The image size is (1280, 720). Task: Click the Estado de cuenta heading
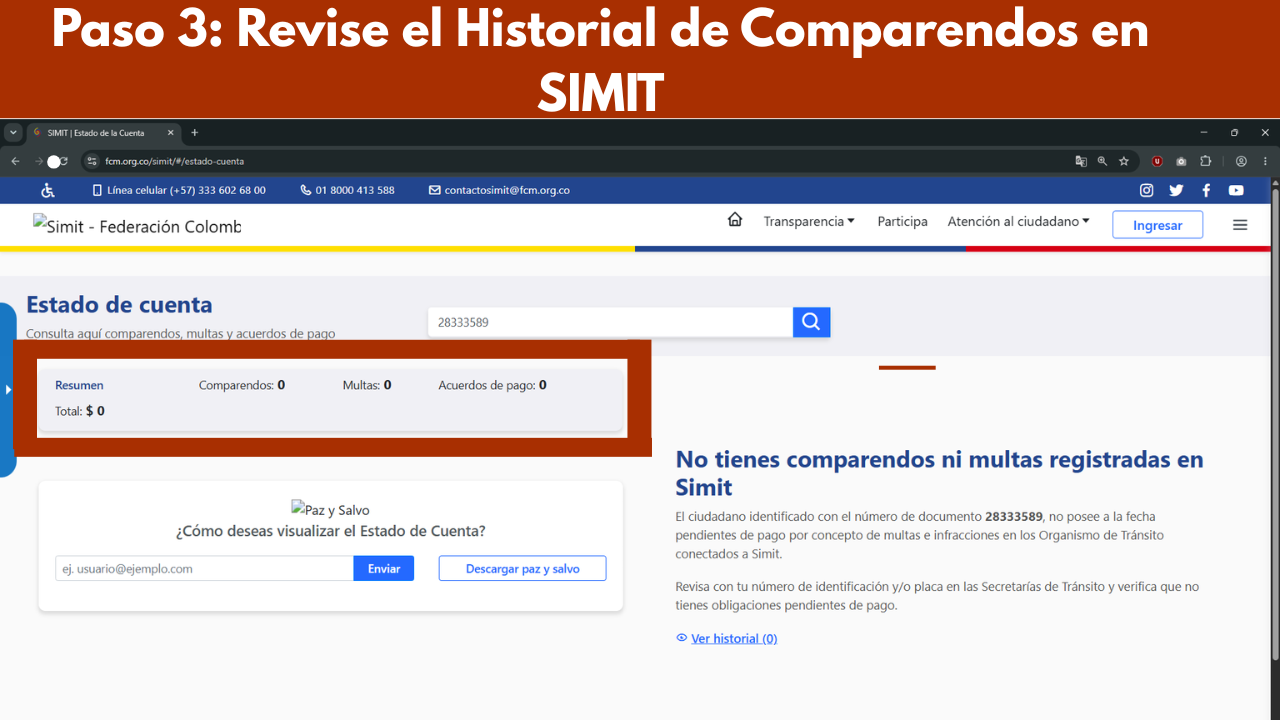pyautogui.click(x=119, y=304)
